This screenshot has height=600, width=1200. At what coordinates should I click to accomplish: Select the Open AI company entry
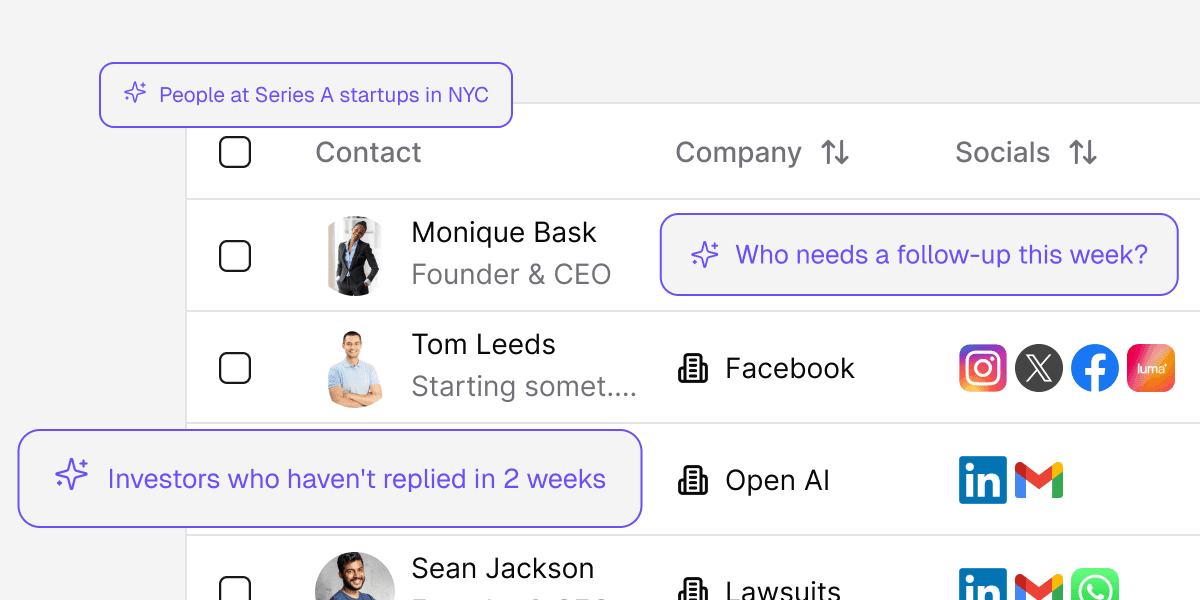[777, 480]
